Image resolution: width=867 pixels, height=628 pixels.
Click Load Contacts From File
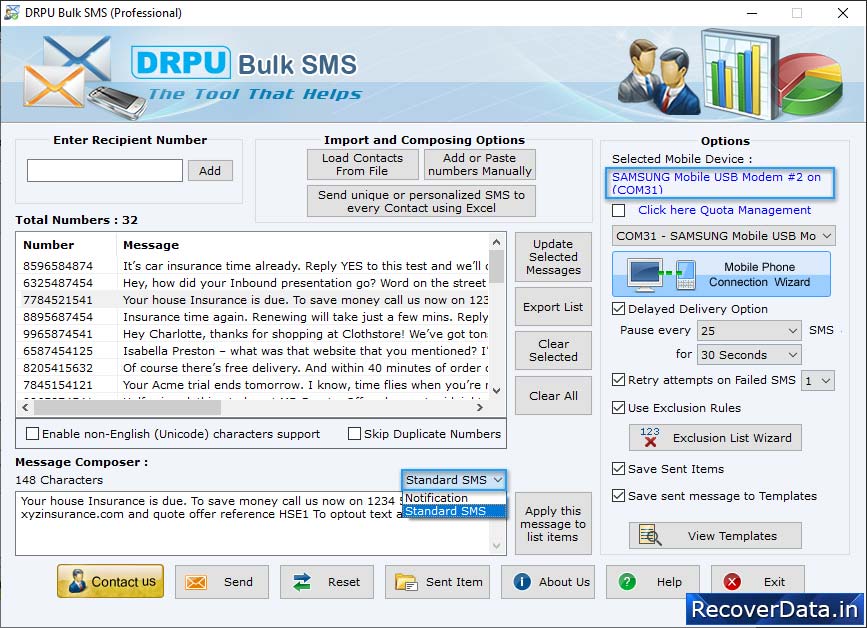(x=363, y=164)
